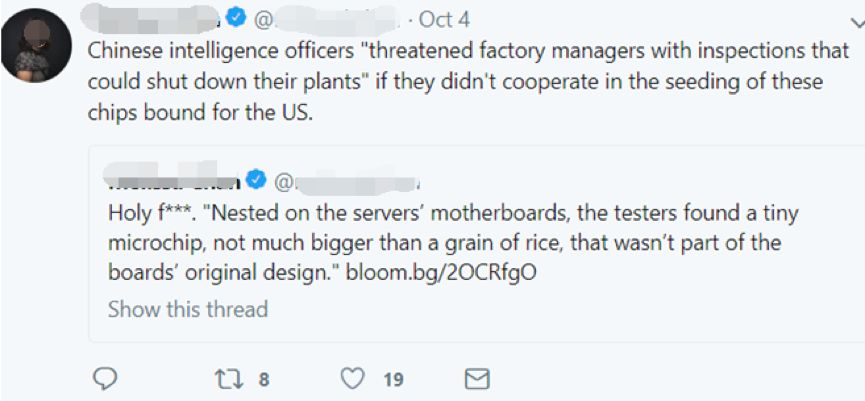Click the top author's verified badge

(x=234, y=19)
